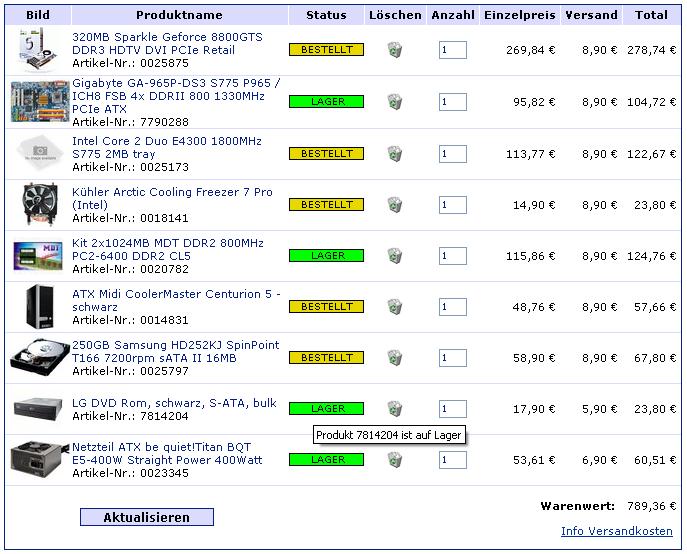Open Sparkle Geforce 8800GTS product thumbnail
687x554 pixels.
click(x=39, y=50)
